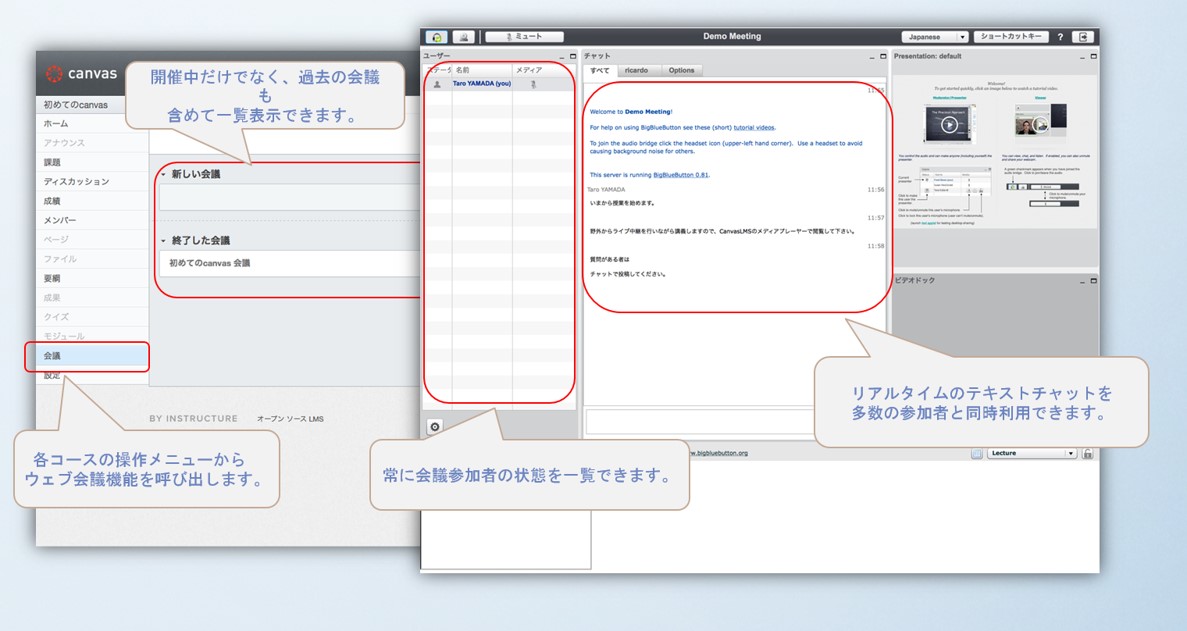Viewport: 1187px width, 631px height.
Task: Open 成績 grades in Canvas sidebar
Action: pyautogui.click(x=52, y=200)
